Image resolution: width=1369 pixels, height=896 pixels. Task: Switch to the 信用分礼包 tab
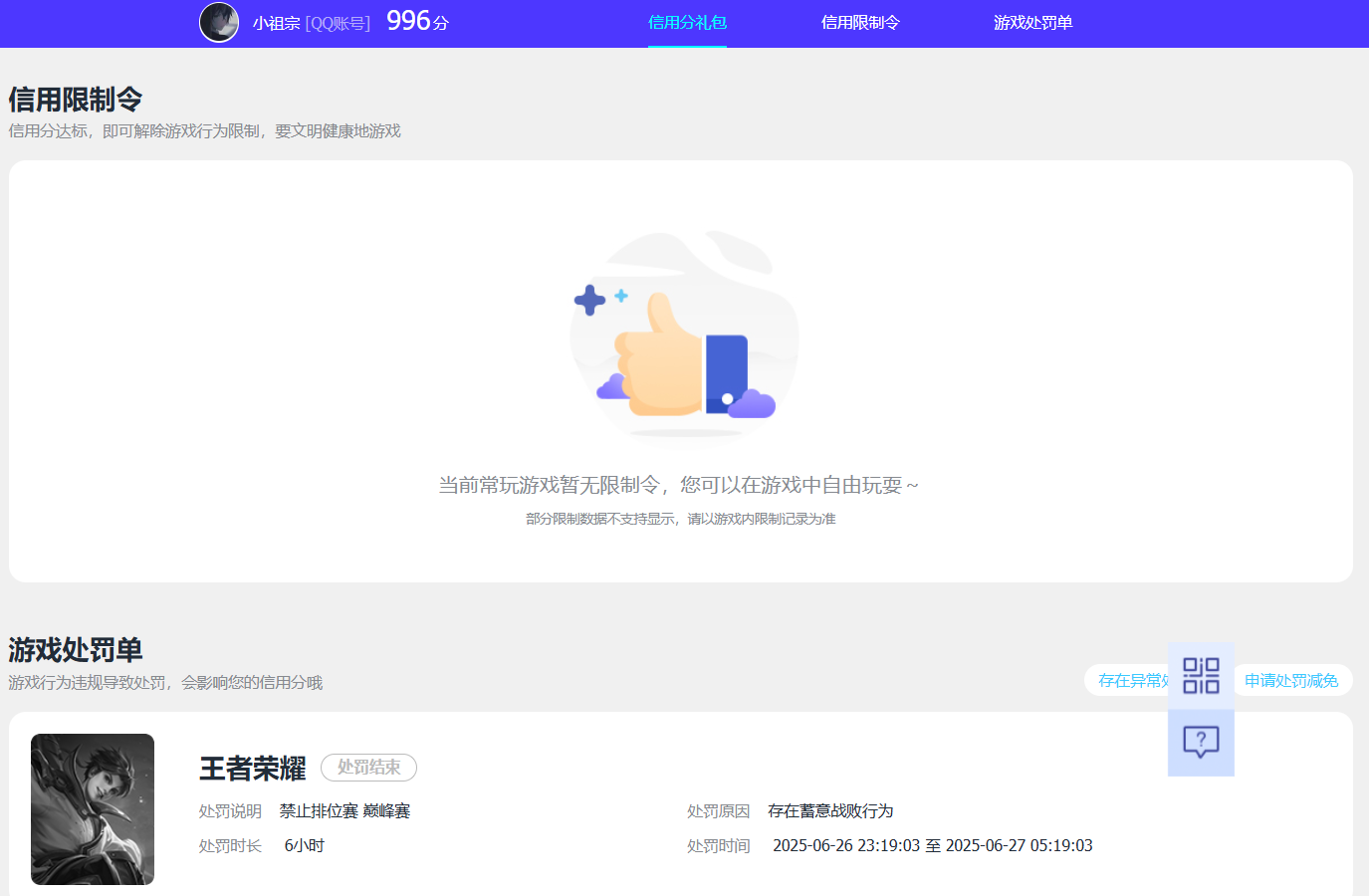[687, 23]
